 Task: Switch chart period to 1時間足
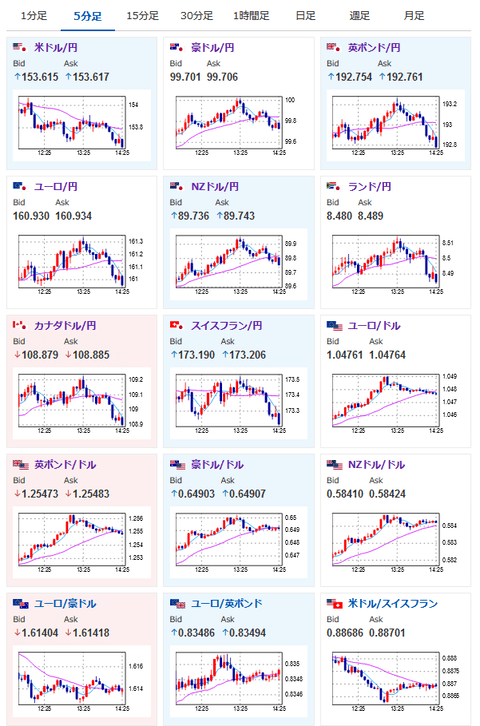tap(251, 16)
